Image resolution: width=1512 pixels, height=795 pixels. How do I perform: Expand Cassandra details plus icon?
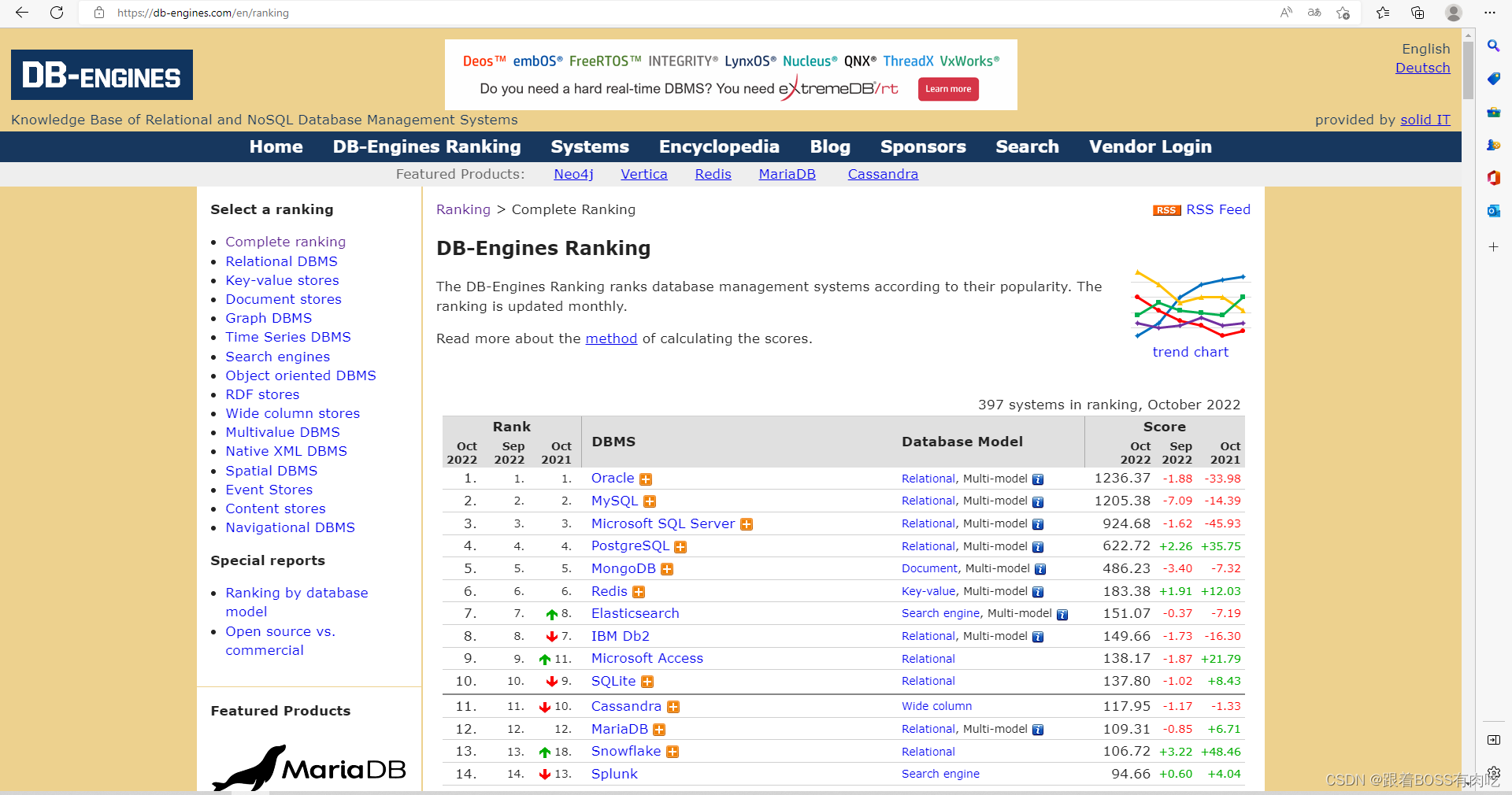tap(673, 708)
